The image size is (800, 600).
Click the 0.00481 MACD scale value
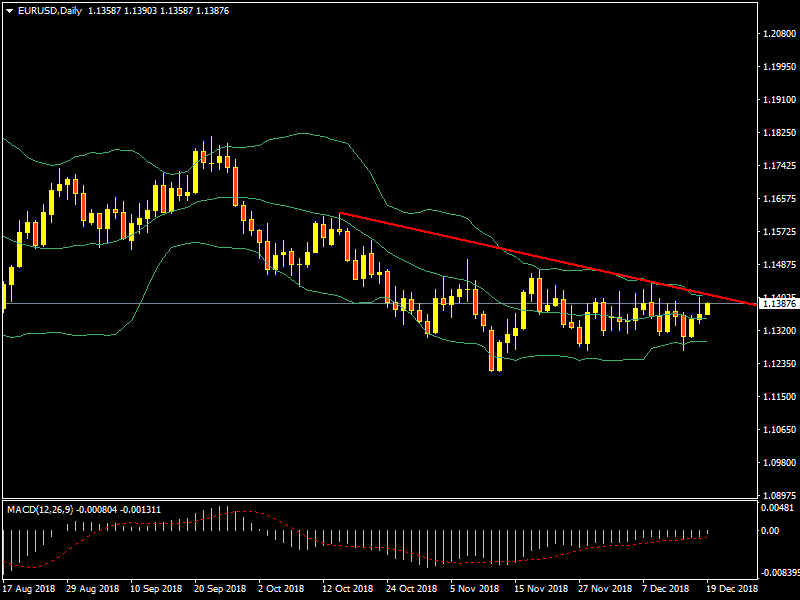coord(776,508)
